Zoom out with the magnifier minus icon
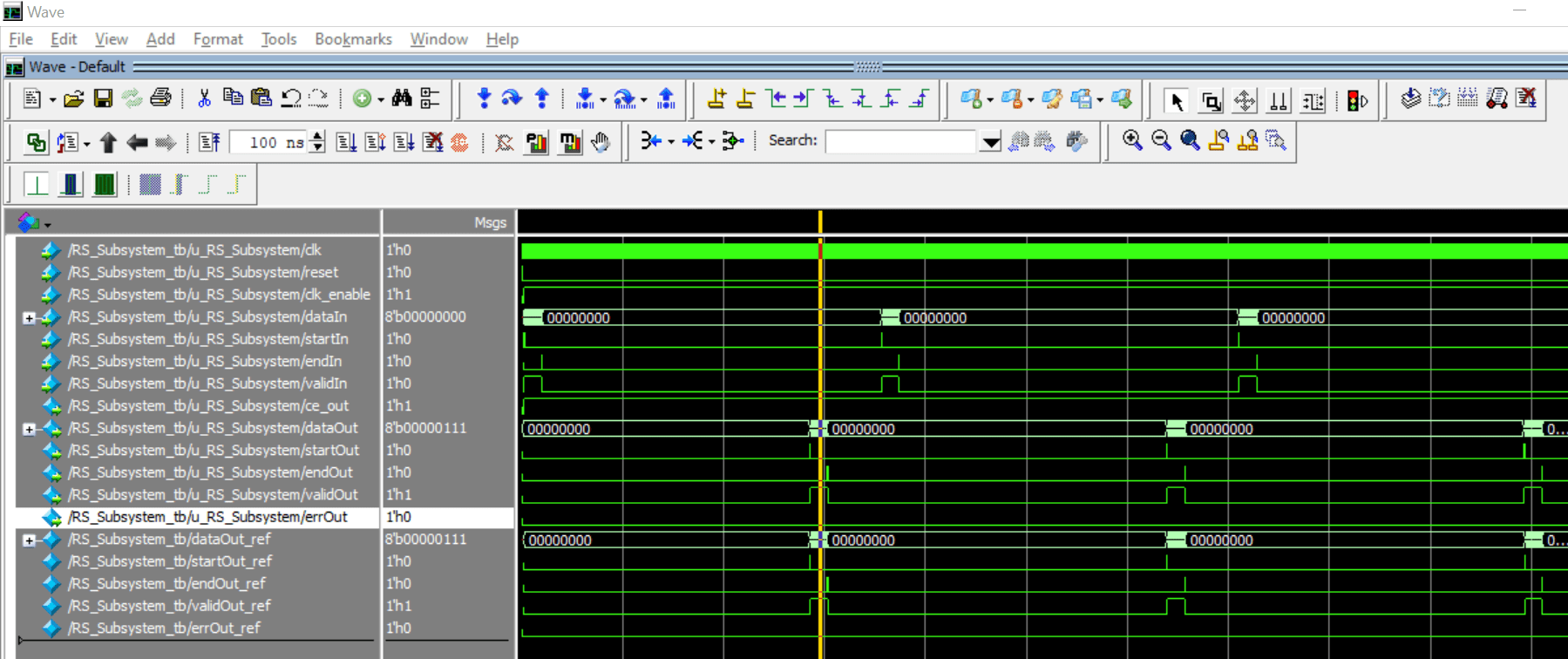Viewport: 1568px width, 659px height. pos(1161,140)
